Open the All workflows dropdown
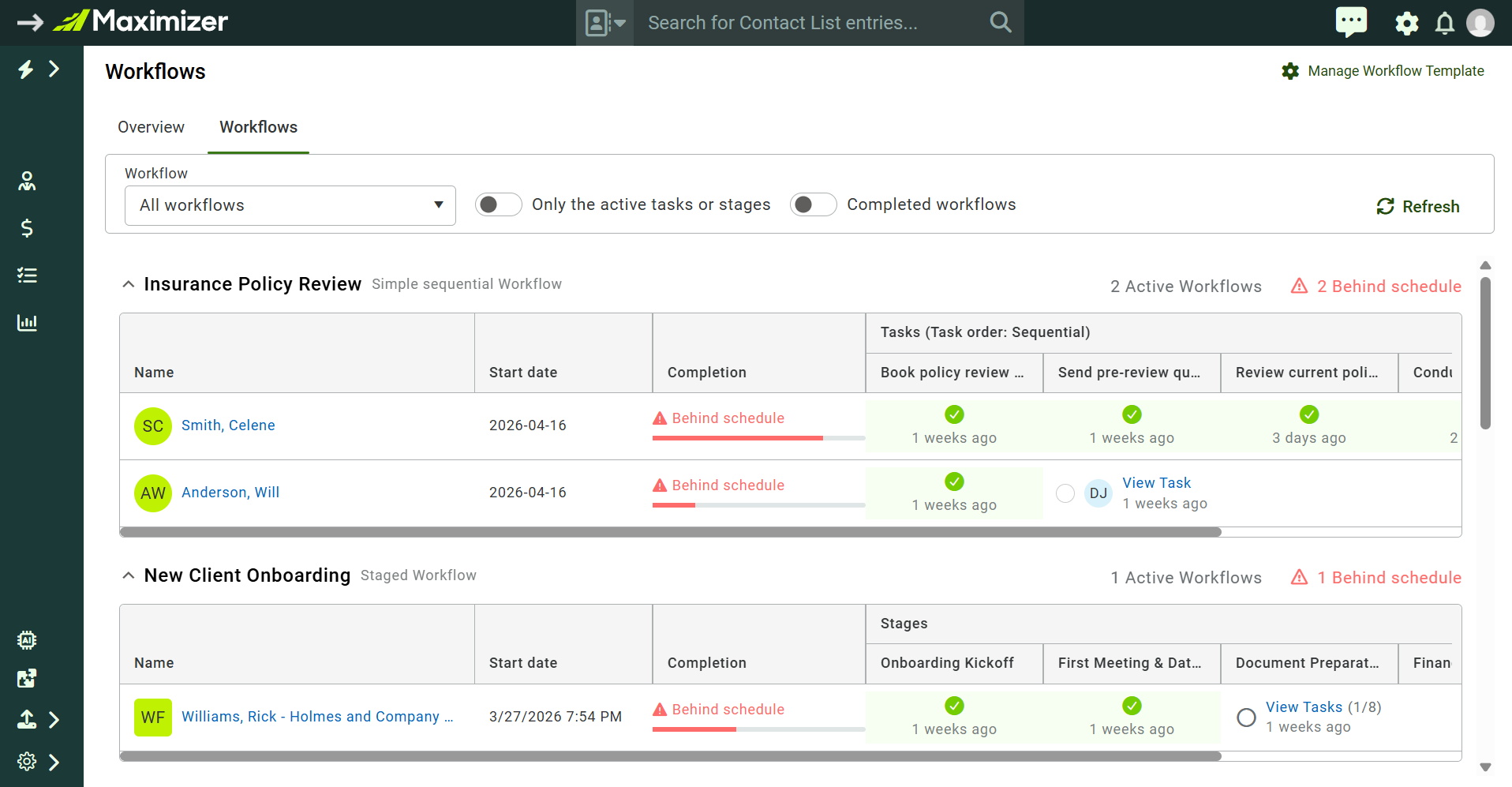1512x787 pixels. click(290, 205)
